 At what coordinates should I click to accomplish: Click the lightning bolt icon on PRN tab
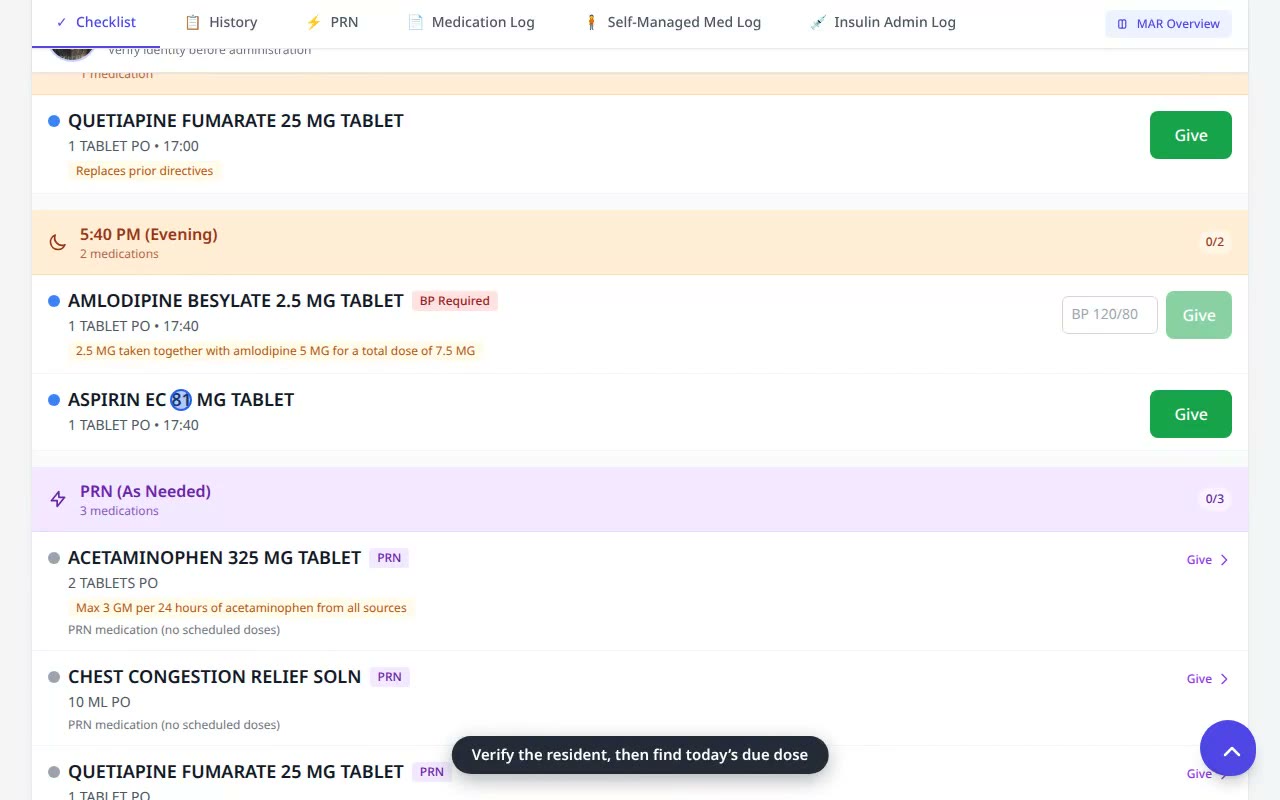(313, 22)
